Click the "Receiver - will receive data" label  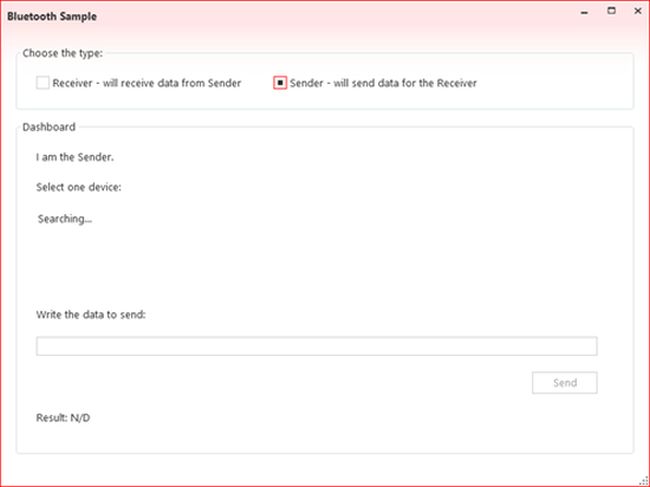[147, 83]
